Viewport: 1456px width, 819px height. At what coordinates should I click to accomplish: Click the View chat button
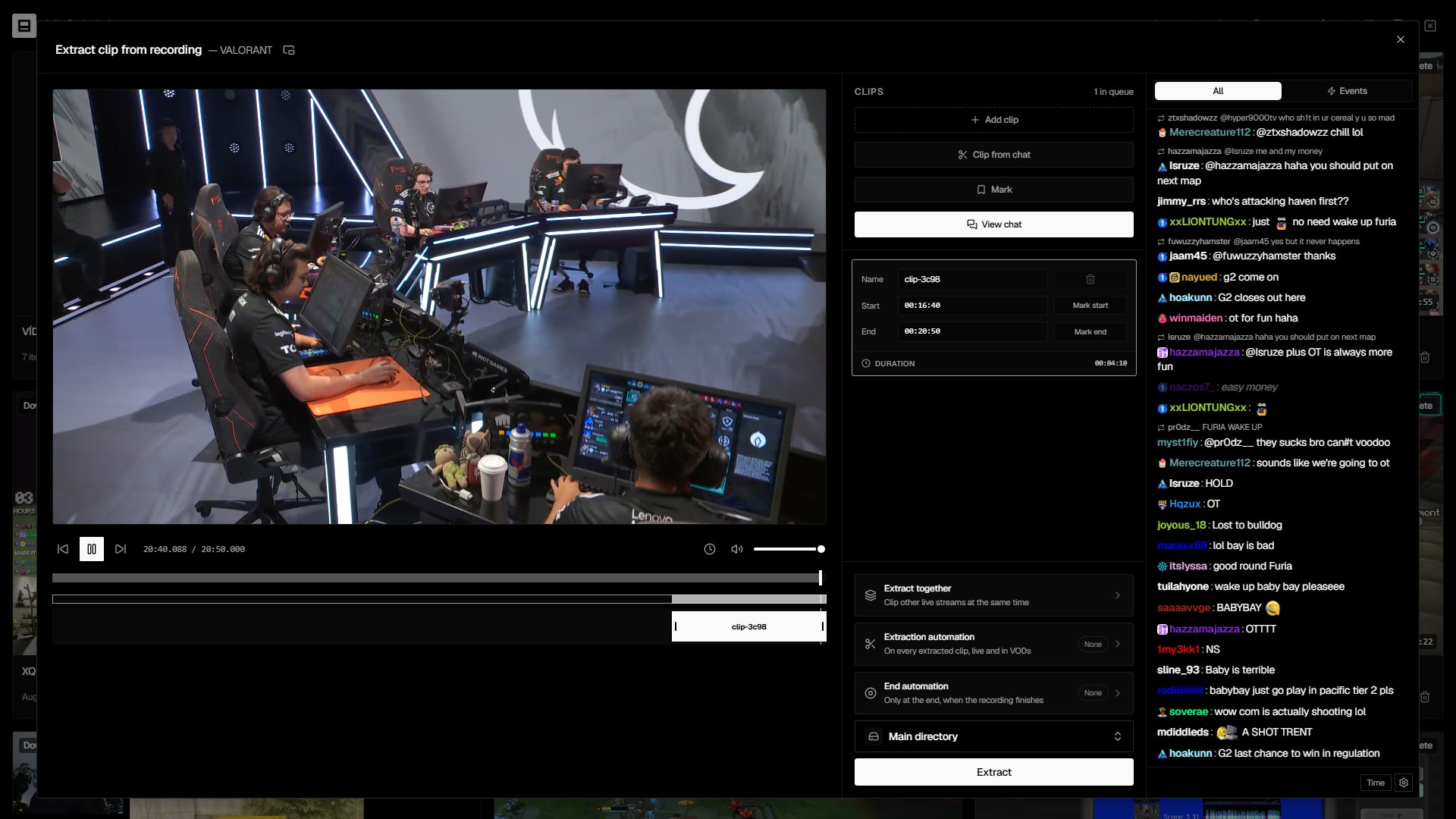994,224
